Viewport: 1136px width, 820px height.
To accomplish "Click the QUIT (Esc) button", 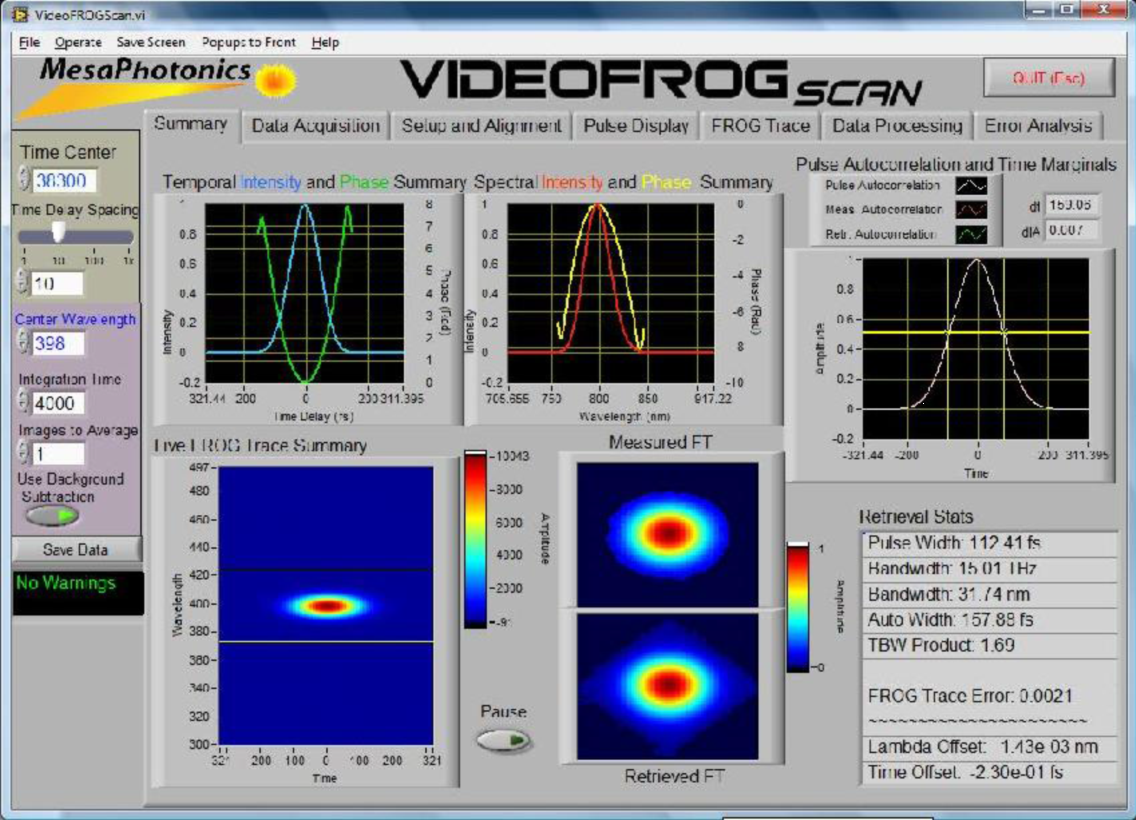I will pos(1048,77).
